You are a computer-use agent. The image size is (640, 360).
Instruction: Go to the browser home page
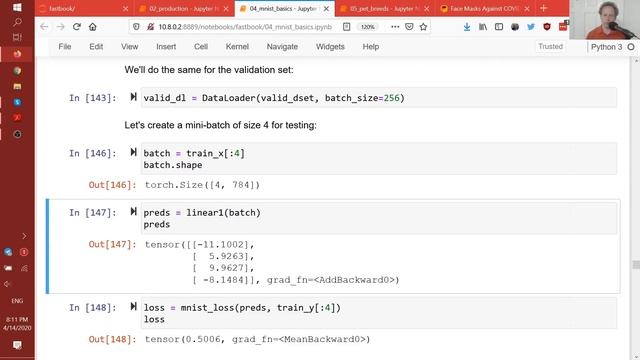click(x=93, y=27)
